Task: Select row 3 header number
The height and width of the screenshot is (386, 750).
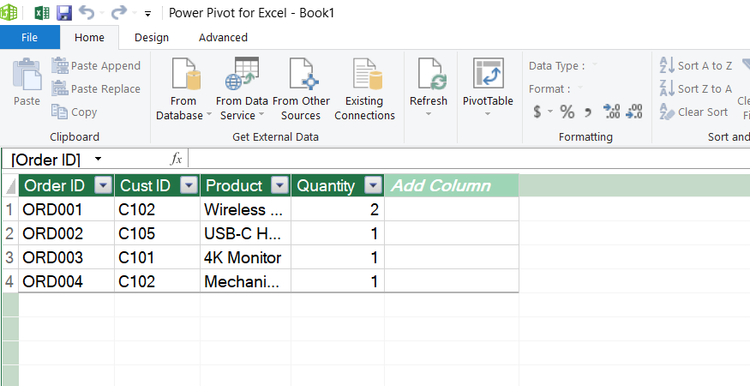Action: [10, 257]
